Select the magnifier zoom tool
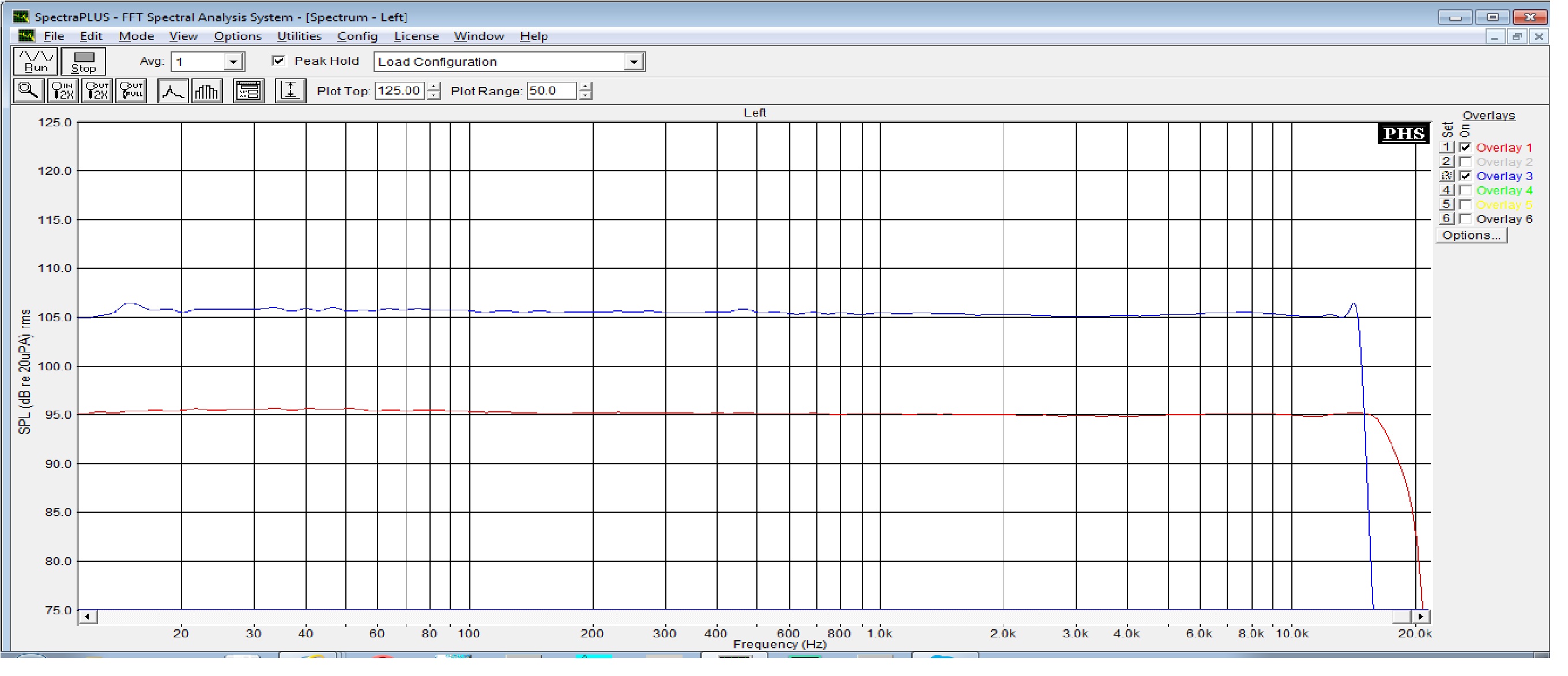The width and height of the screenshot is (1568, 676). click(x=28, y=91)
